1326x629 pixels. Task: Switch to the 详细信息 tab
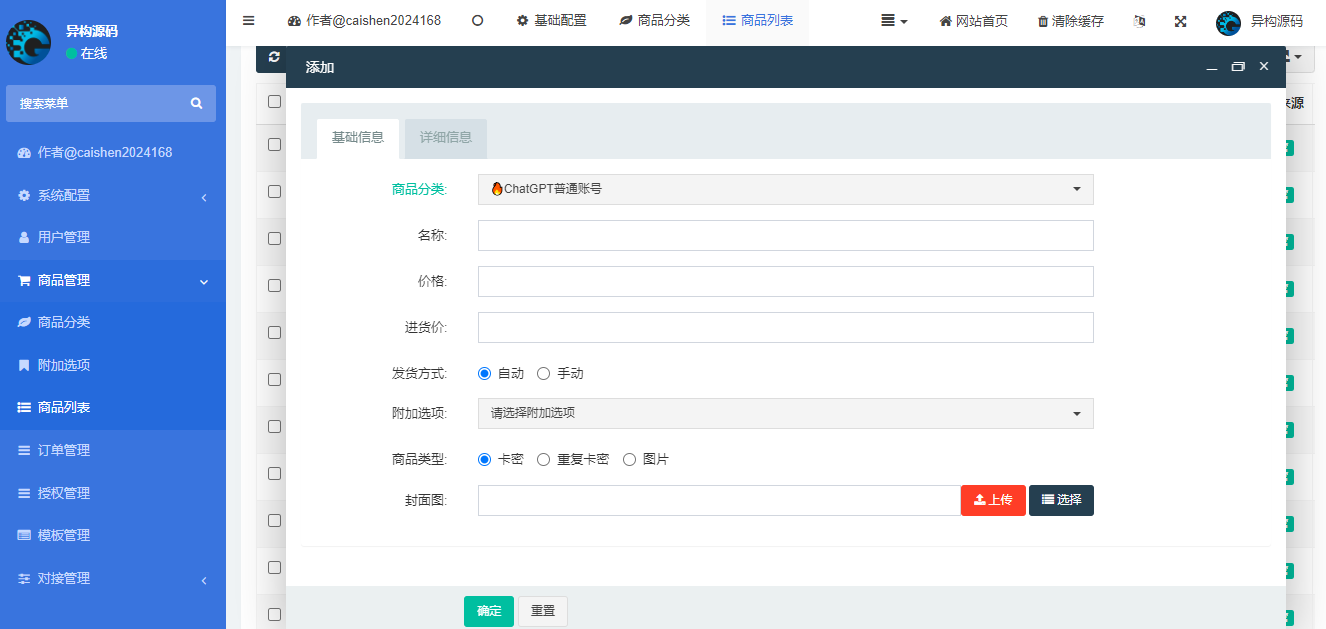click(x=445, y=139)
